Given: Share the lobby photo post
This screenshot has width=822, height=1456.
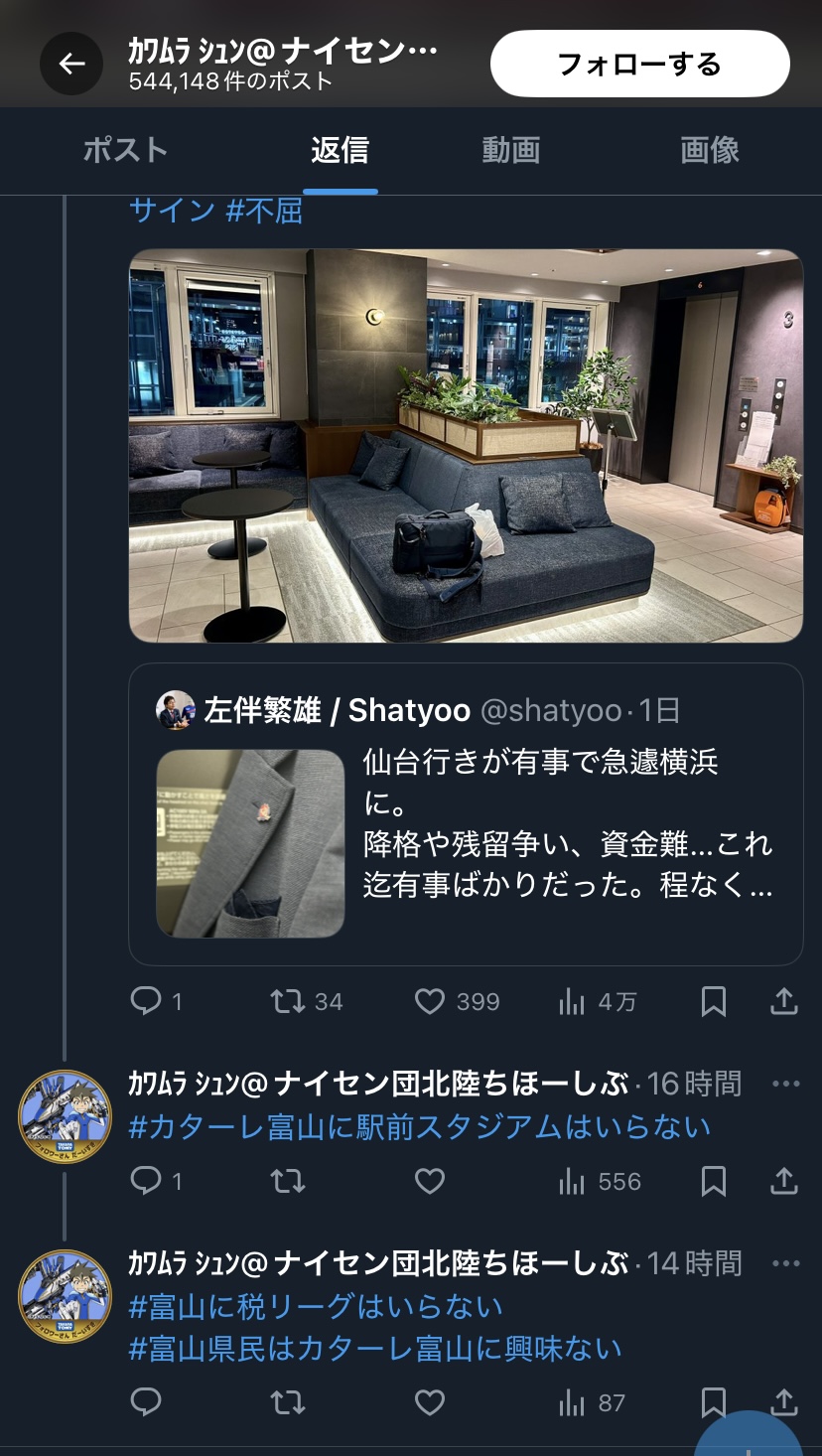Looking at the screenshot, I should [784, 1001].
